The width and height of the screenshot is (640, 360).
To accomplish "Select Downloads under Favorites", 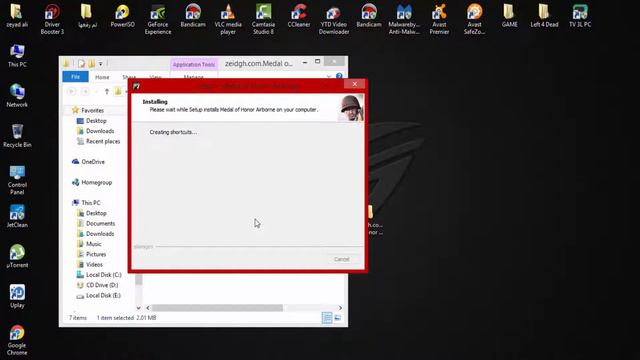I will point(96,131).
